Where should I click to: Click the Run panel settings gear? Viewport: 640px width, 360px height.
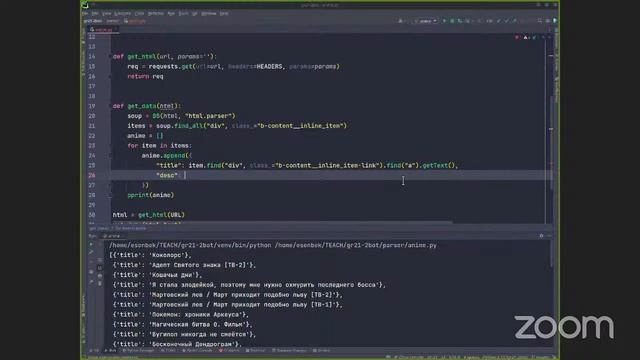point(541,236)
